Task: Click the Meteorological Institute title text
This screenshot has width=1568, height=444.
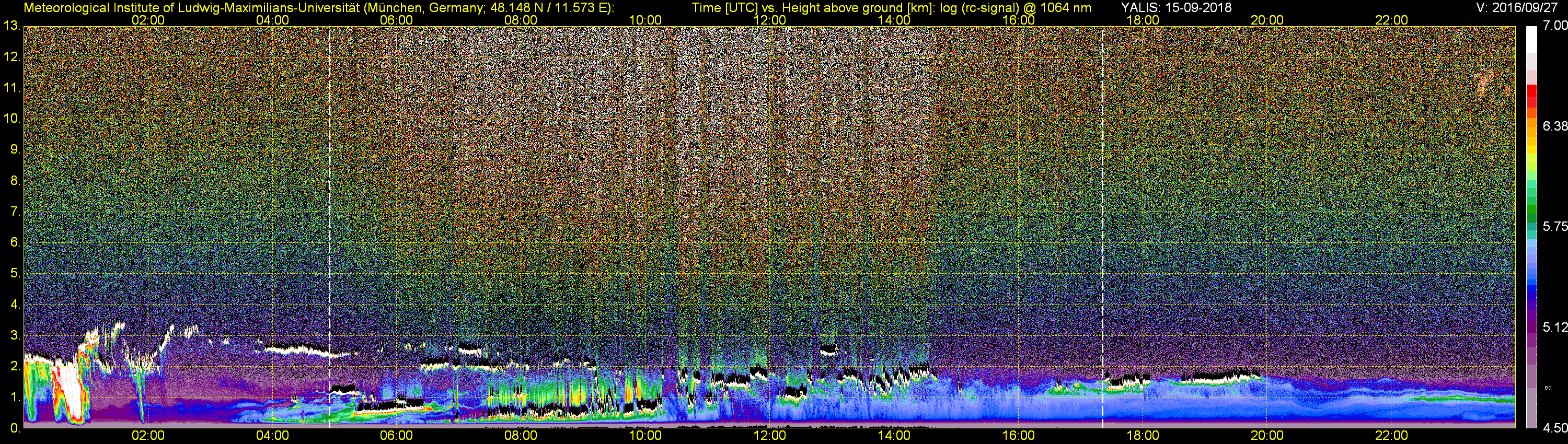Action: coord(319,7)
